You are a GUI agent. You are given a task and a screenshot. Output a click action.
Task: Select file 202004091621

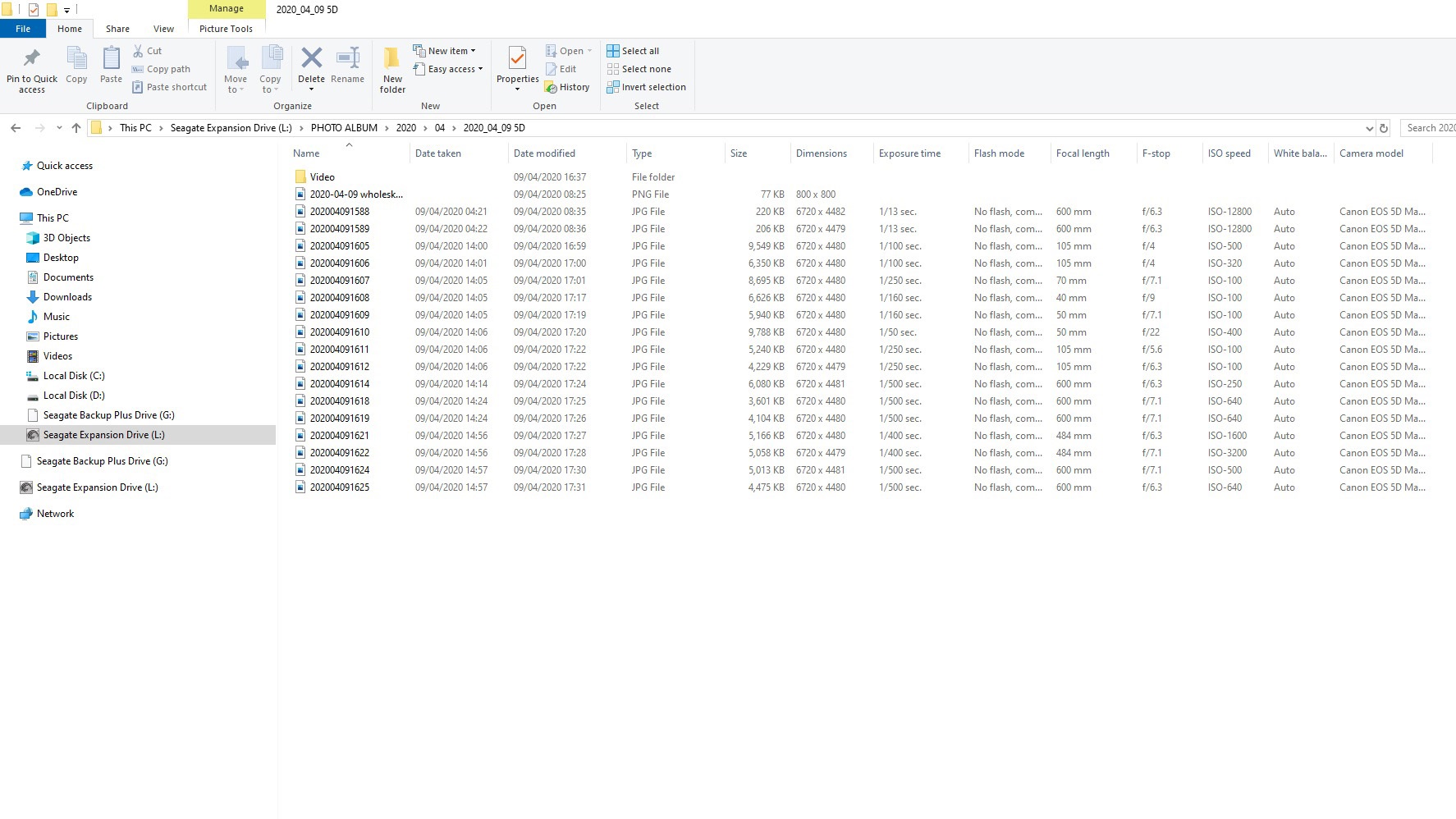[x=340, y=436]
